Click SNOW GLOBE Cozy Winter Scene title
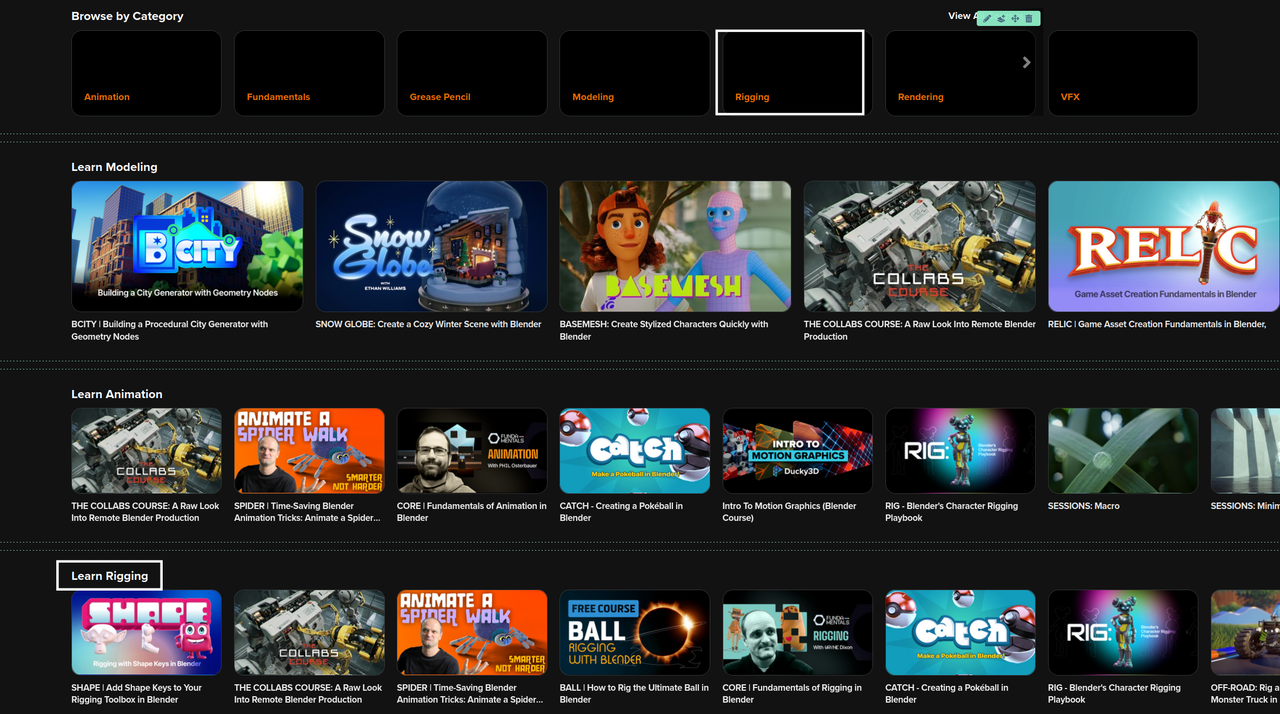Viewport: 1280px width, 714px height. 428,324
